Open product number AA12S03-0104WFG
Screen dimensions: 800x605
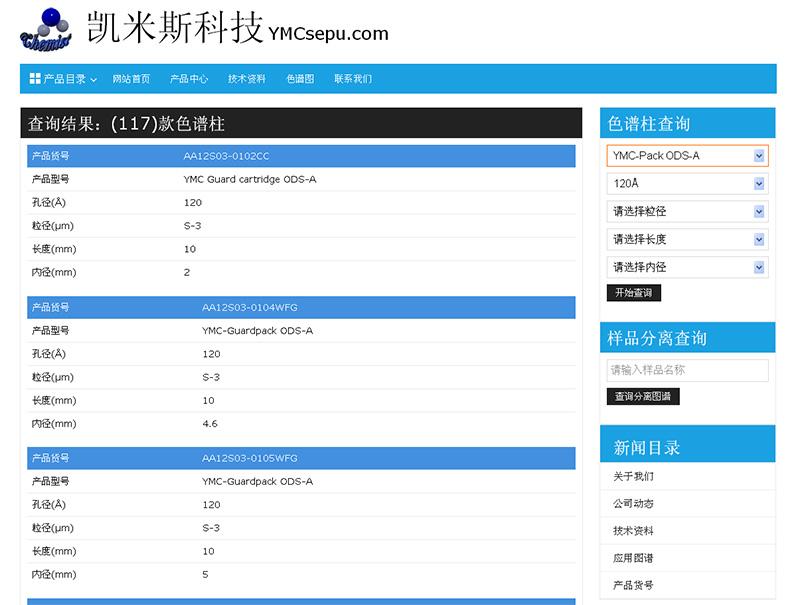pos(249,308)
